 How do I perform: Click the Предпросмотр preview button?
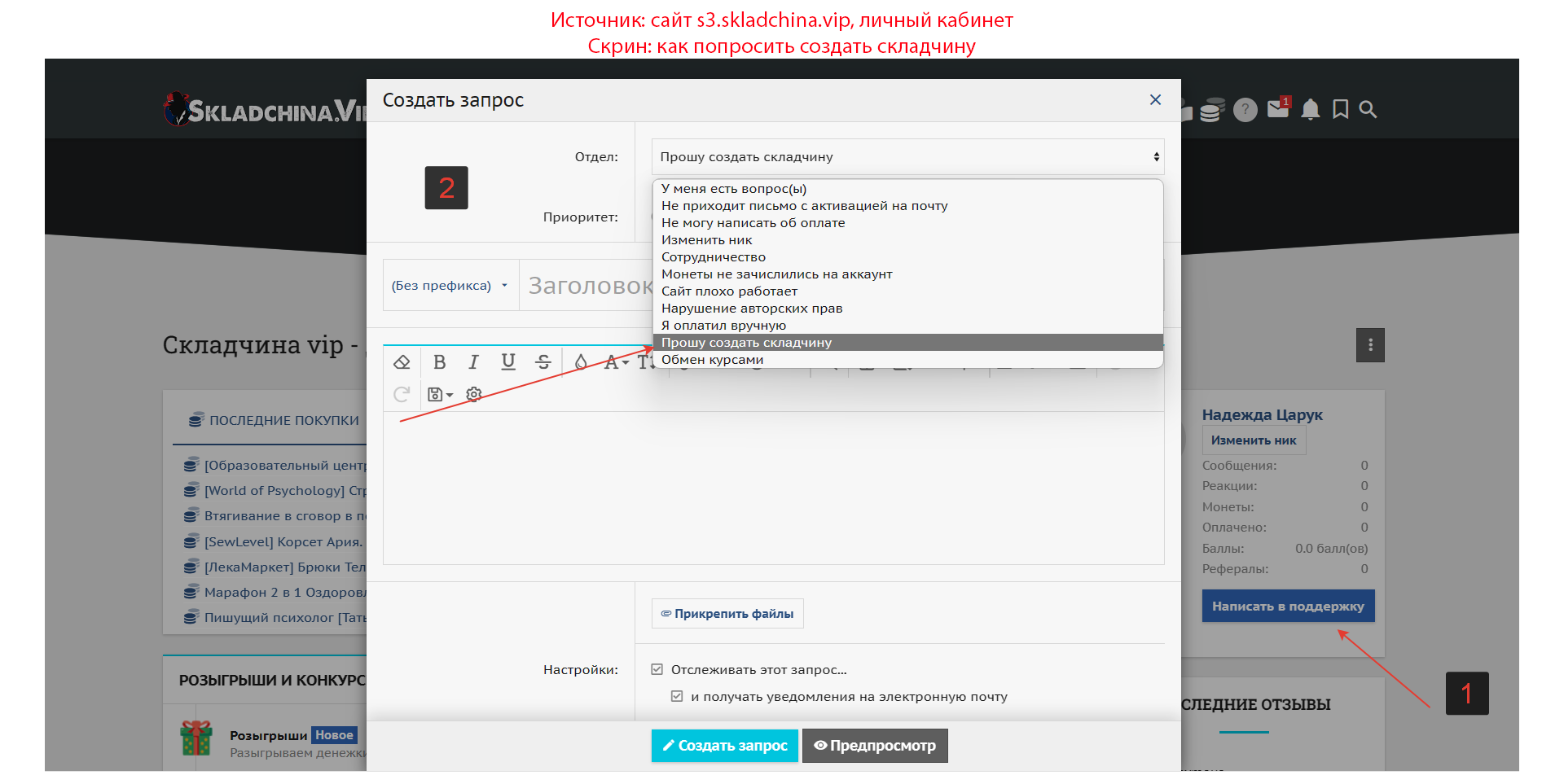(875, 745)
